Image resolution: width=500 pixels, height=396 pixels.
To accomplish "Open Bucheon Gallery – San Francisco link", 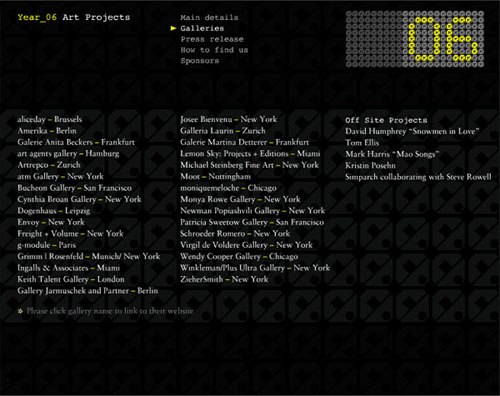I will click(74, 188).
